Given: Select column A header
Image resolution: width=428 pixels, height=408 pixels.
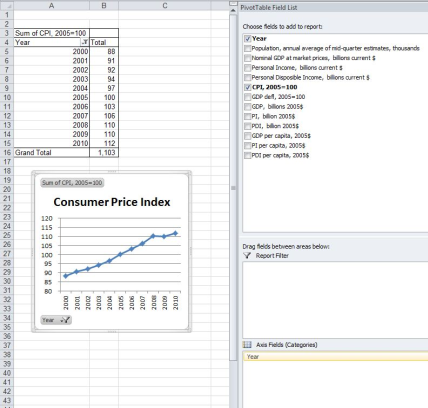Looking at the screenshot, I should tap(51, 6).
